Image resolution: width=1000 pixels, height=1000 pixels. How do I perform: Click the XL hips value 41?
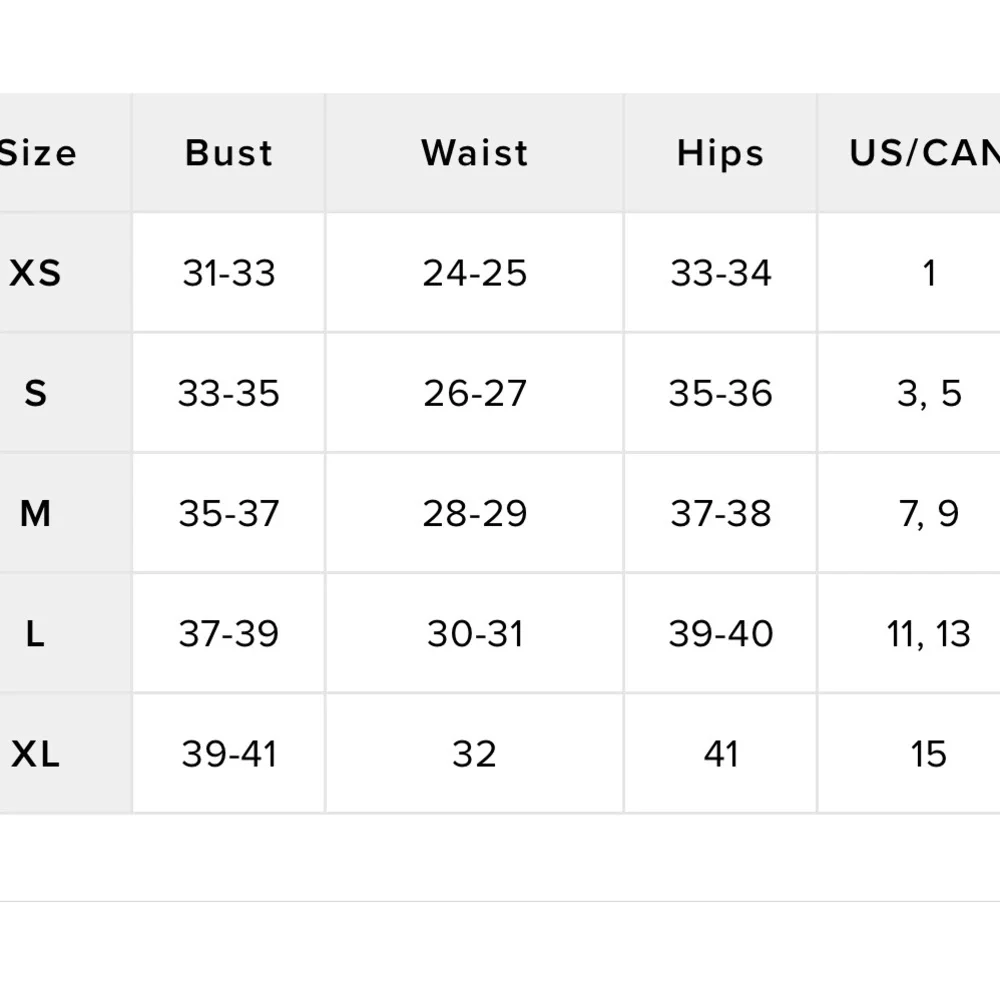(720, 753)
